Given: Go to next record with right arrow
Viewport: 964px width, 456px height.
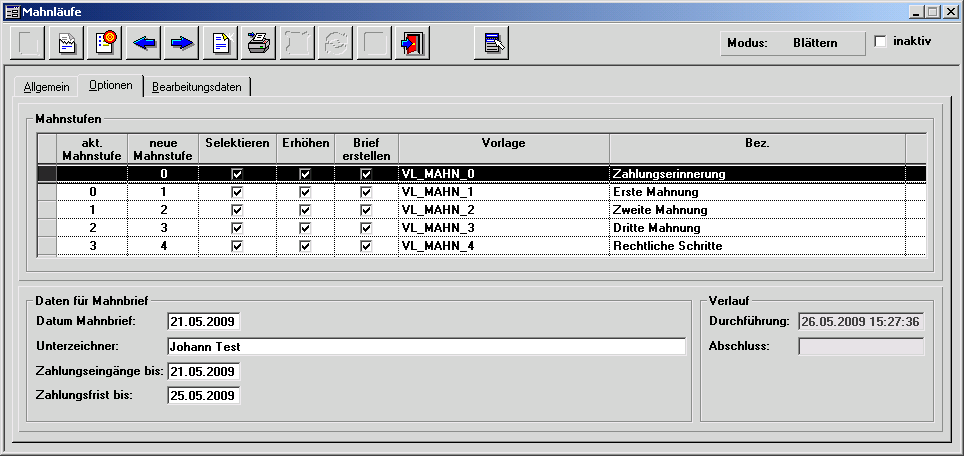Looking at the screenshot, I should click(181, 44).
